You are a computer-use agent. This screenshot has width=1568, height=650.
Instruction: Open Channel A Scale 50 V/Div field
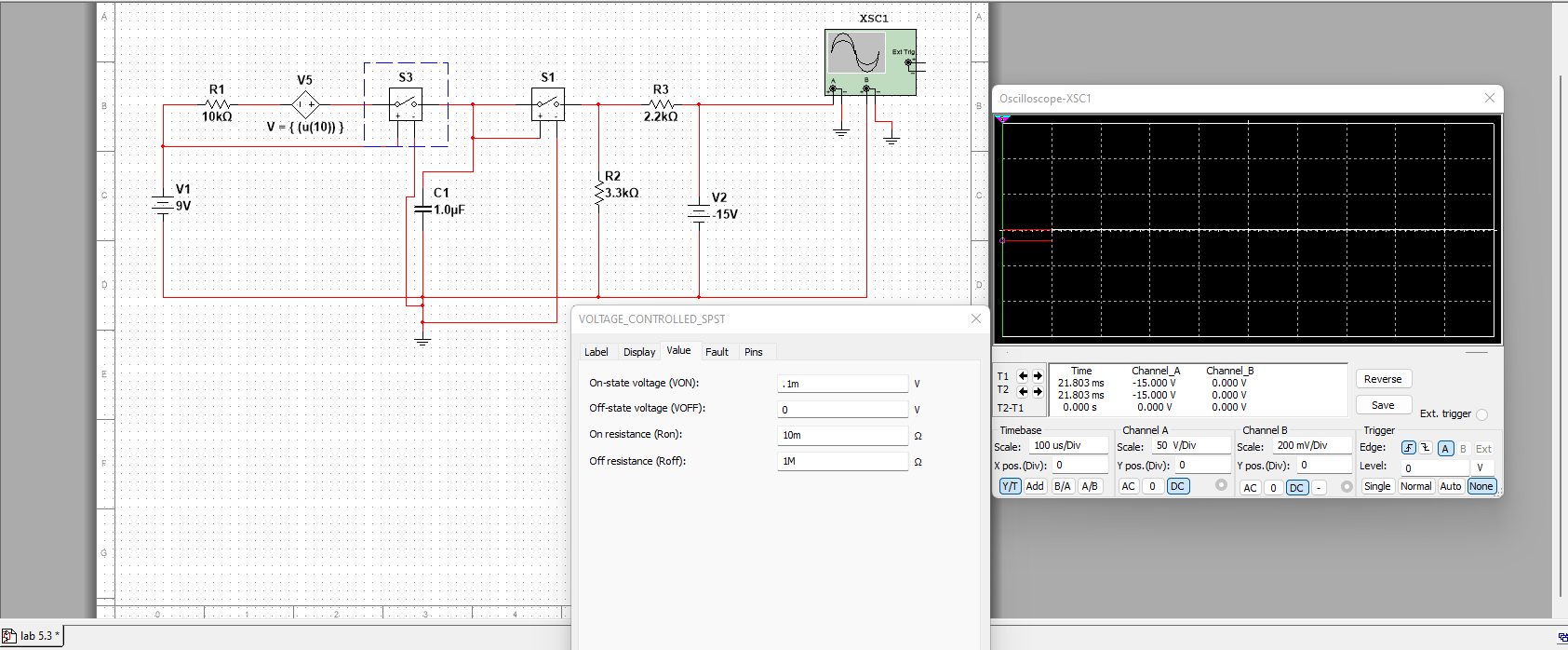coord(1189,446)
